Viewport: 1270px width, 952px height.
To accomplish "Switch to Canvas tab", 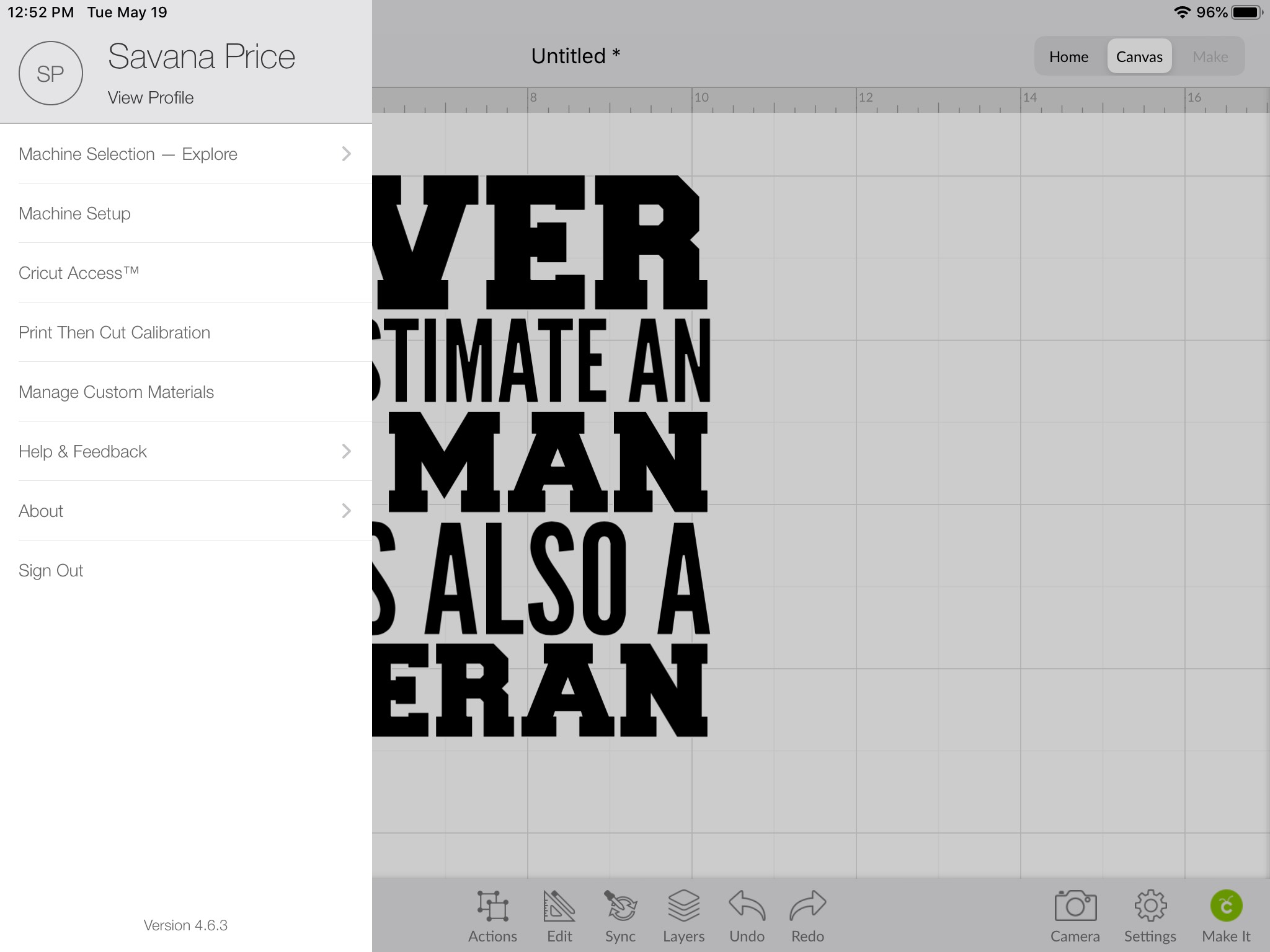I will pyautogui.click(x=1140, y=55).
